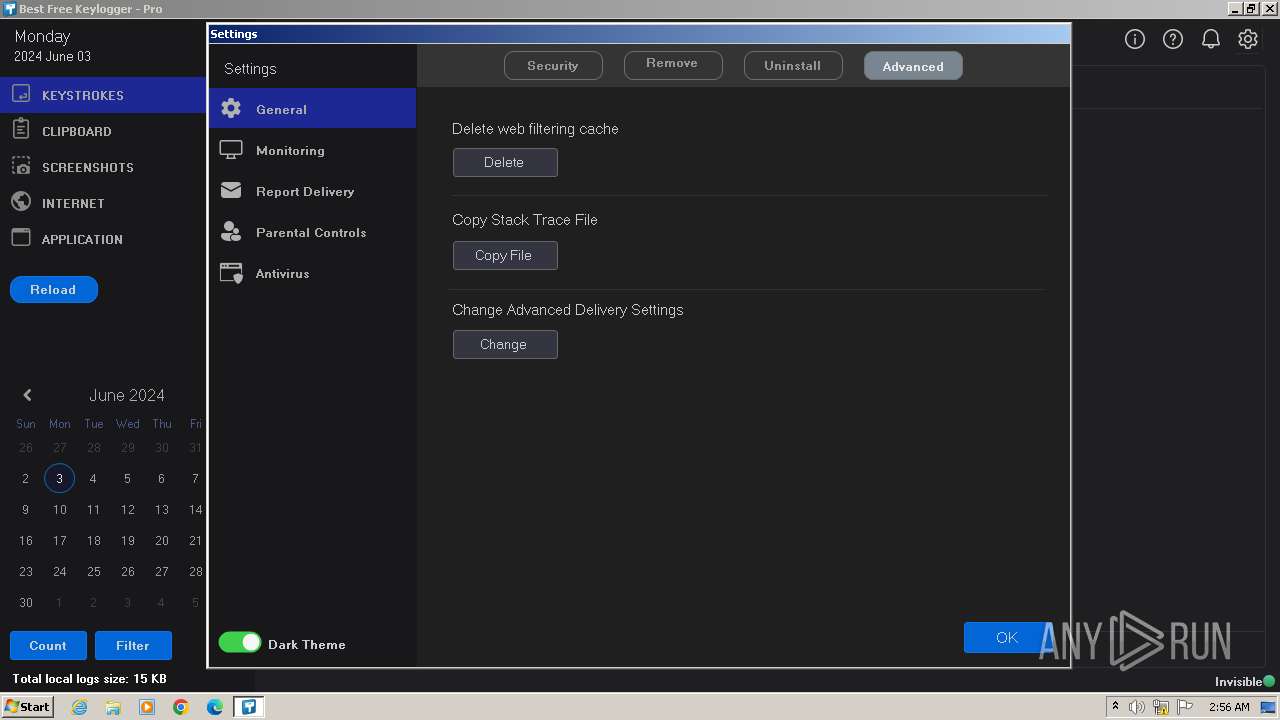Image resolution: width=1280 pixels, height=720 pixels.
Task: Click Delete web filtering cache button
Action: click(x=505, y=162)
